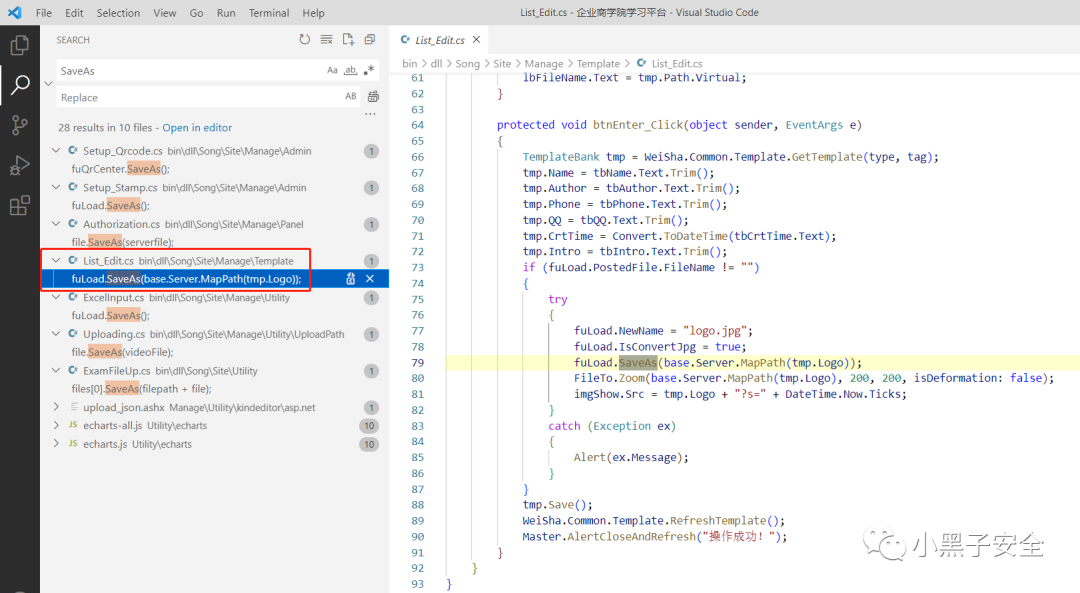Open the Help menu
Image resolution: width=1080 pixels, height=593 pixels.
tap(313, 12)
